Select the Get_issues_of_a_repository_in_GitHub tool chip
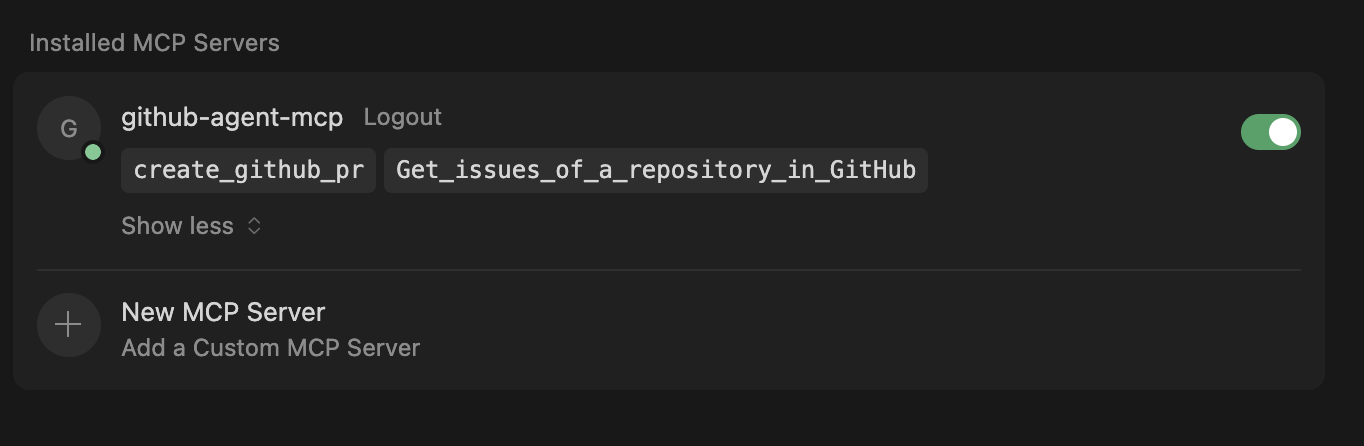 [655, 170]
